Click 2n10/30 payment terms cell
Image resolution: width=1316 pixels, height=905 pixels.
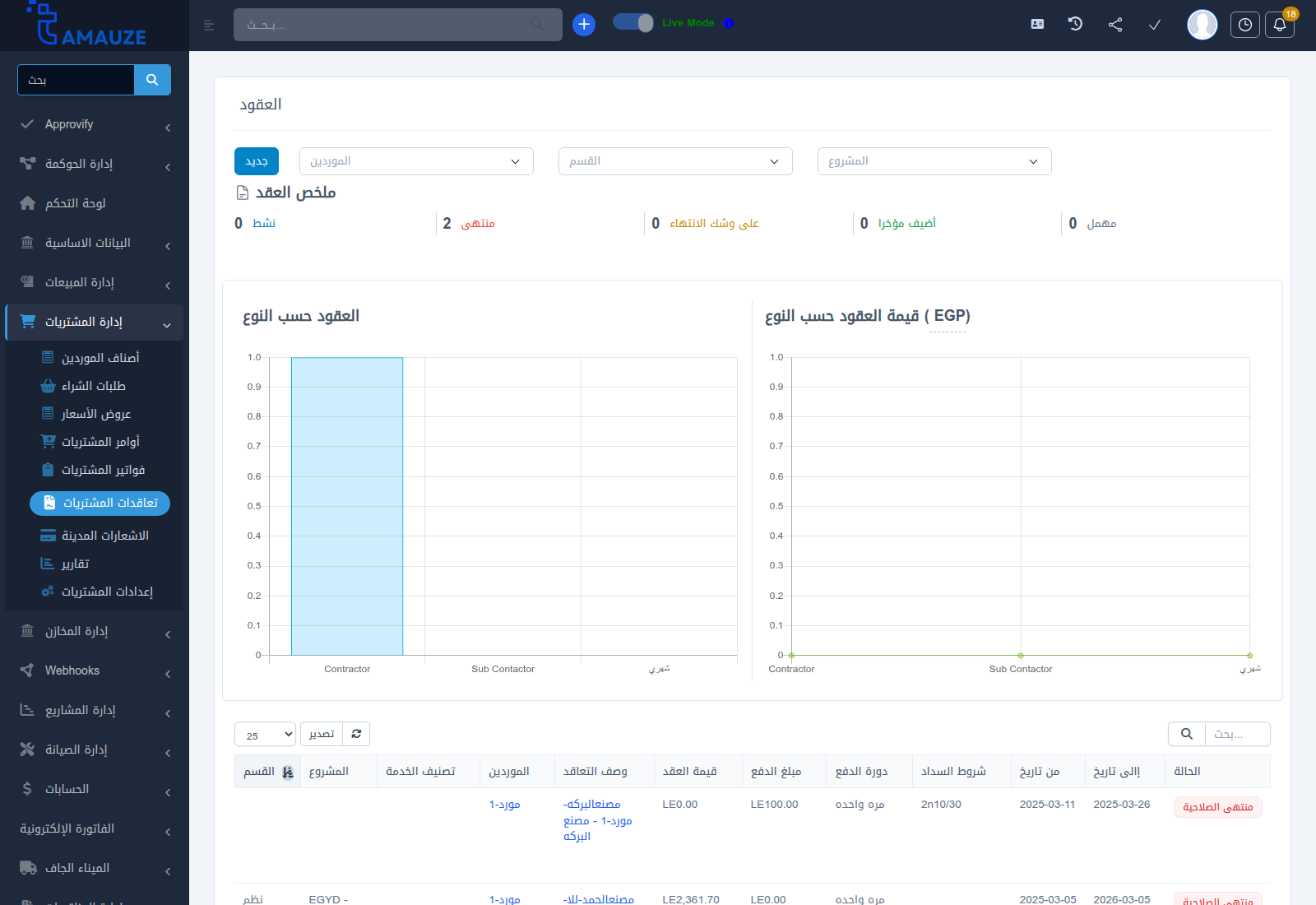(941, 804)
